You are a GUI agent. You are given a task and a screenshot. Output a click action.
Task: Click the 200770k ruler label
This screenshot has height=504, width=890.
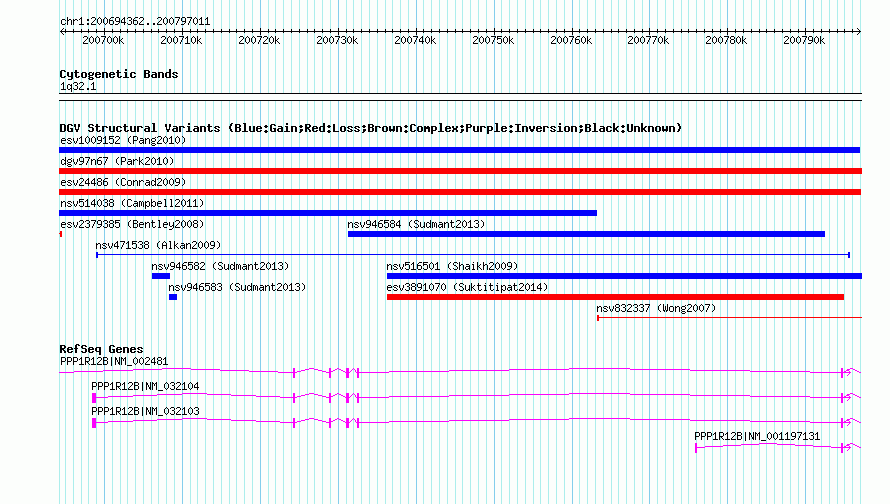pyautogui.click(x=648, y=40)
